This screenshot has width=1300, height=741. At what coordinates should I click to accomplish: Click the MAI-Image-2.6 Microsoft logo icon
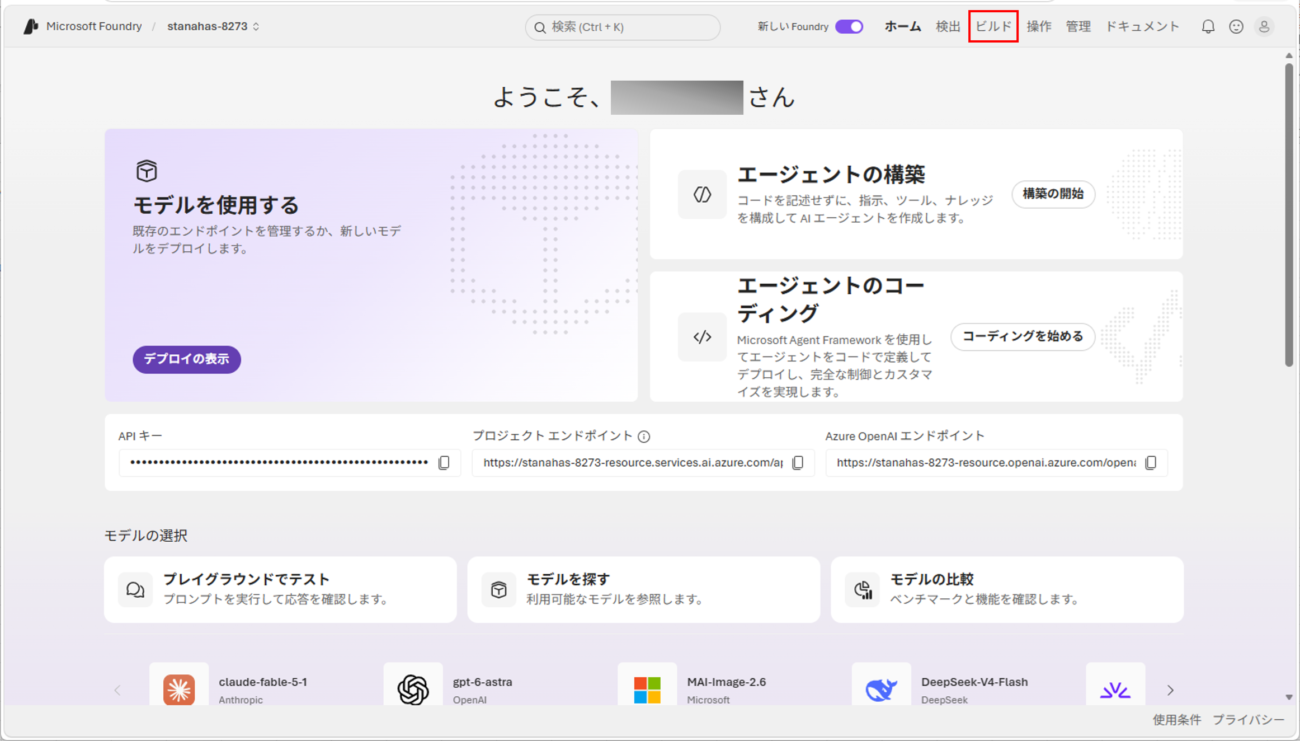click(647, 689)
